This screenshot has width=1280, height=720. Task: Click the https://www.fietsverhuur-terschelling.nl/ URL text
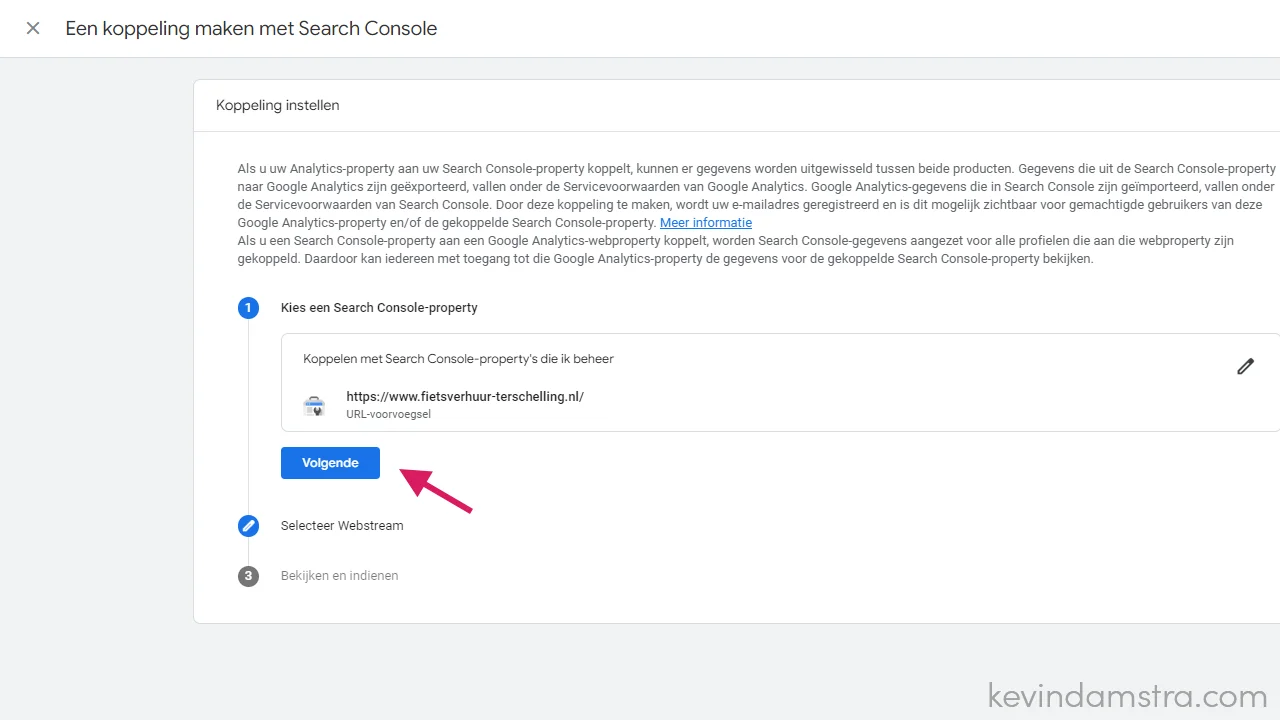tap(465, 396)
